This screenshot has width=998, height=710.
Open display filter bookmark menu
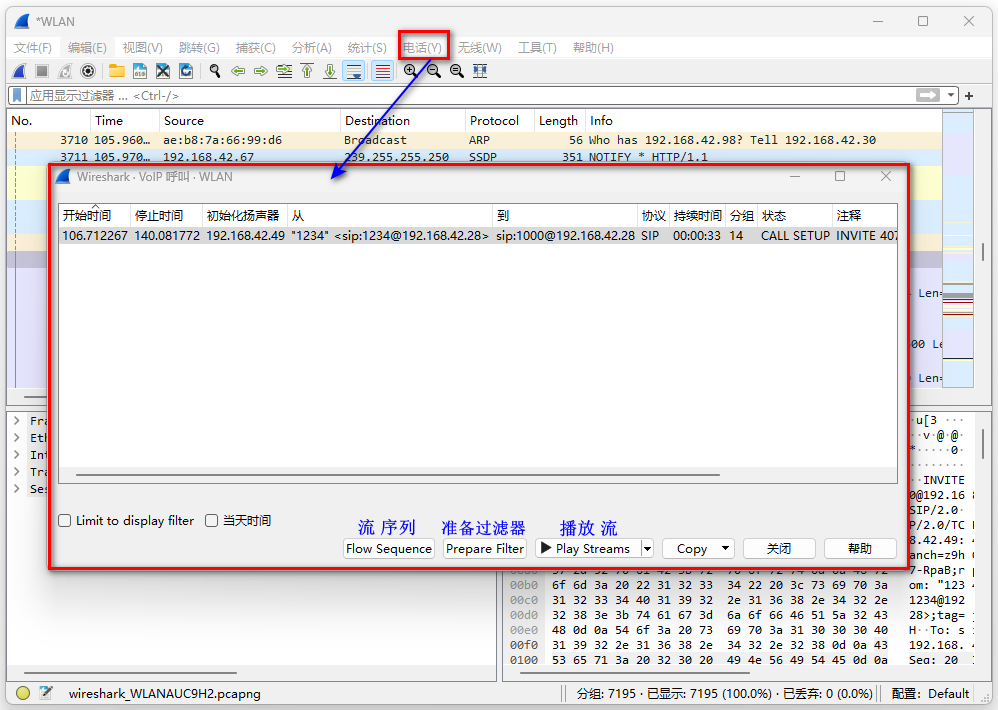point(17,95)
